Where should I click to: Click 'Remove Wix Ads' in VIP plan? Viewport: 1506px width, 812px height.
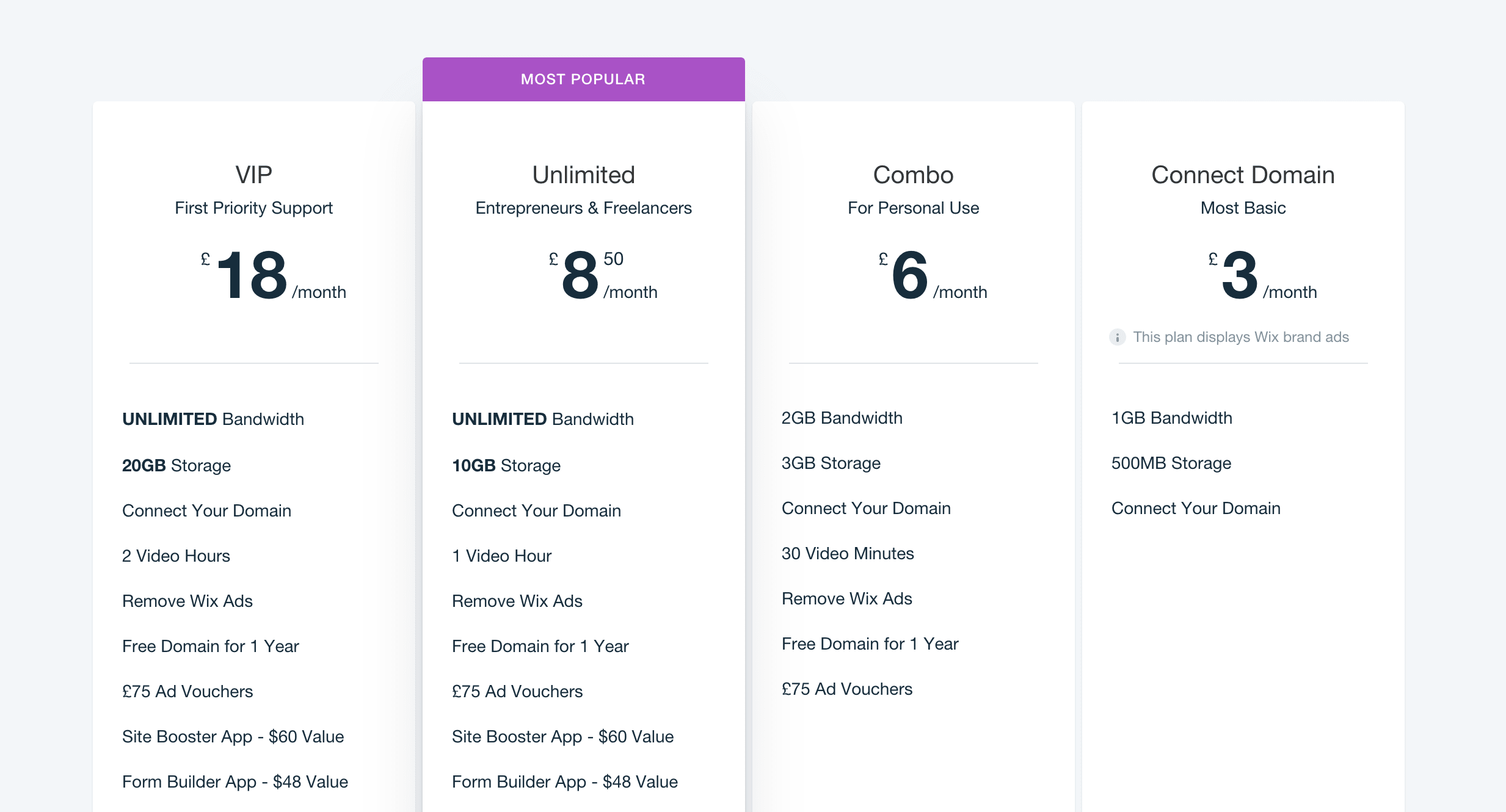pyautogui.click(x=187, y=601)
